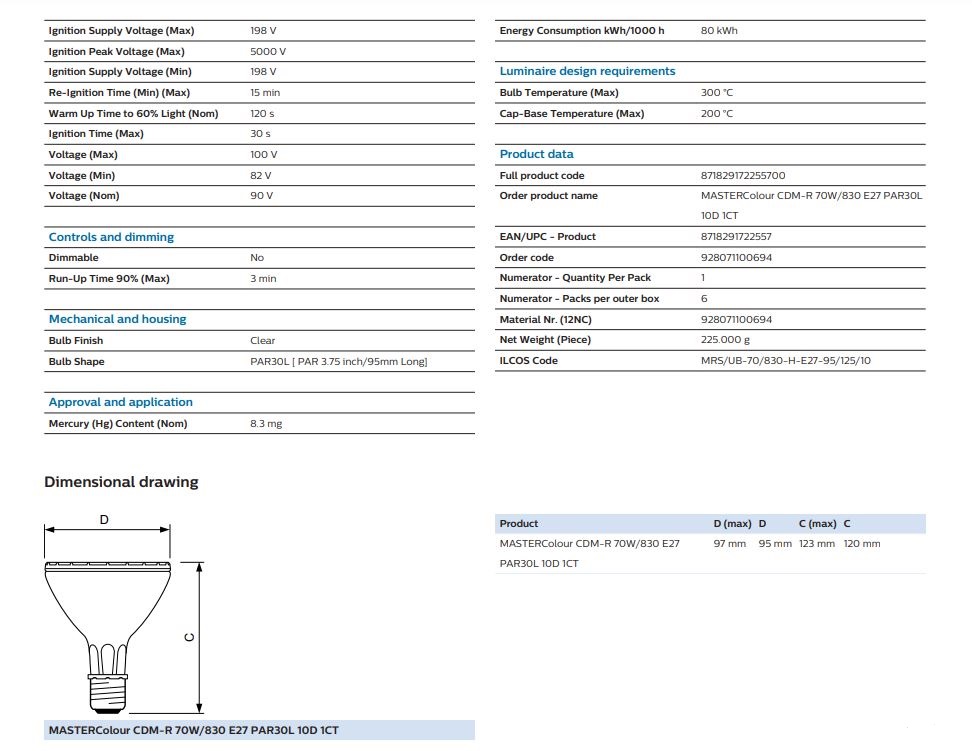The image size is (972, 751).
Task: Select the ILCOS code MRS/UB-70/830-H-E27-95/125/10
Action: click(786, 360)
